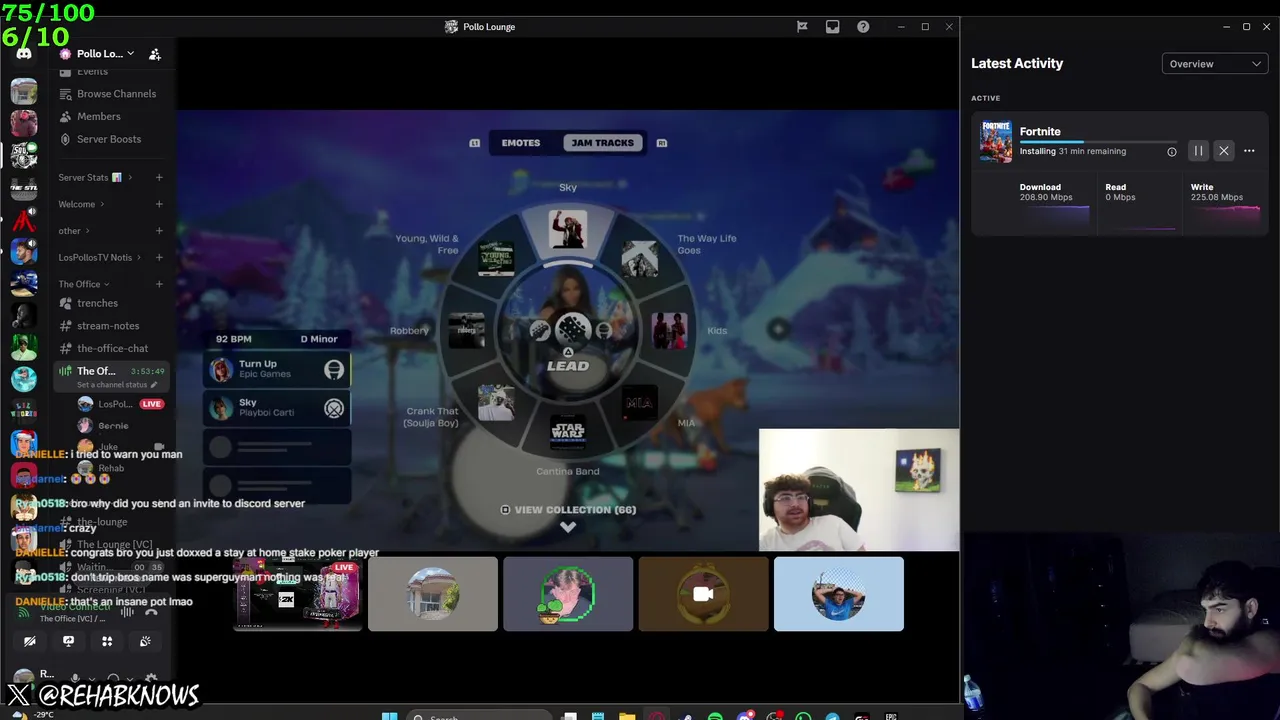Open the three-dot menu for Fortnite download

pyautogui.click(x=1249, y=151)
